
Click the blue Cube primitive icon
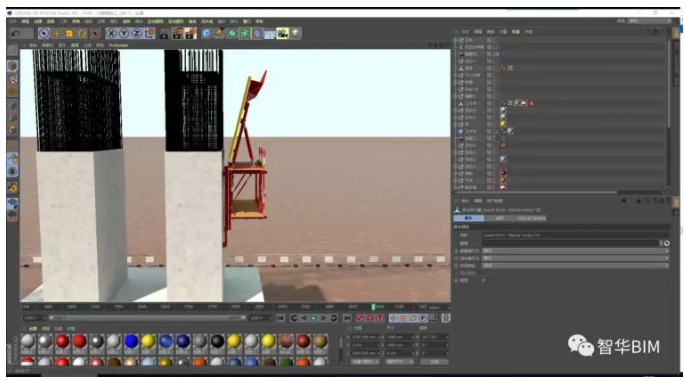pyautogui.click(x=207, y=34)
